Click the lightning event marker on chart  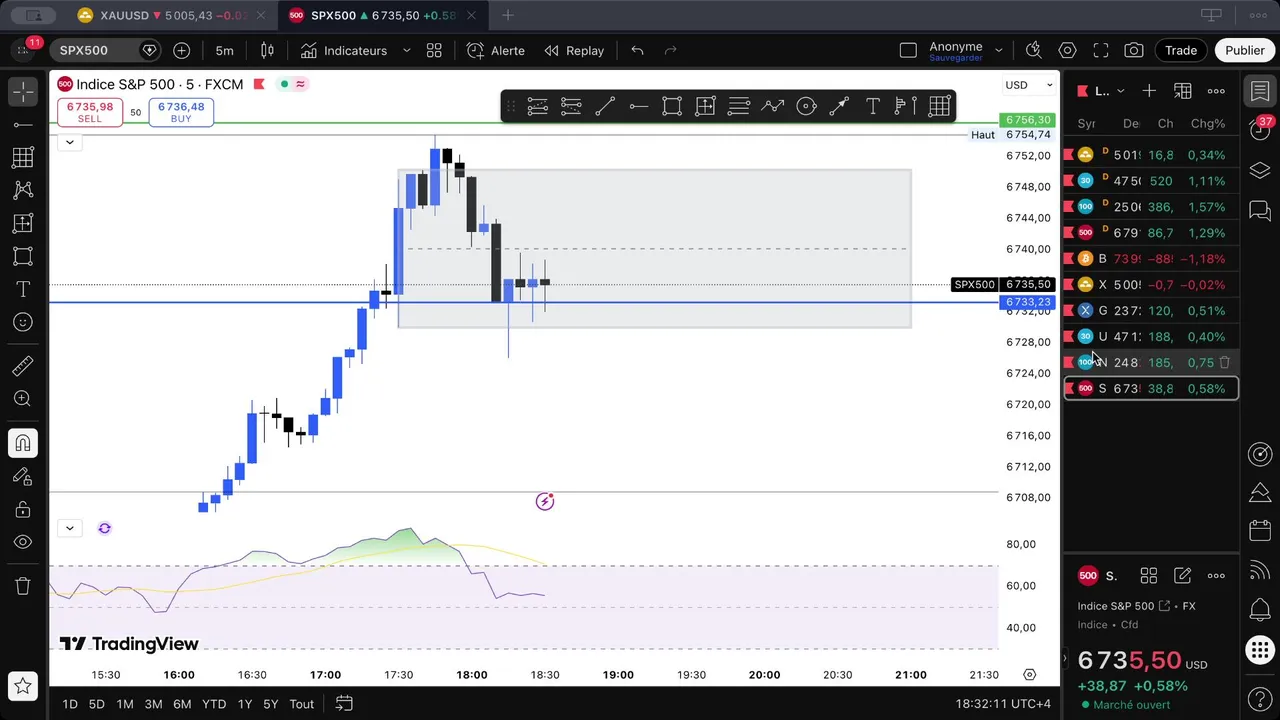pos(545,501)
